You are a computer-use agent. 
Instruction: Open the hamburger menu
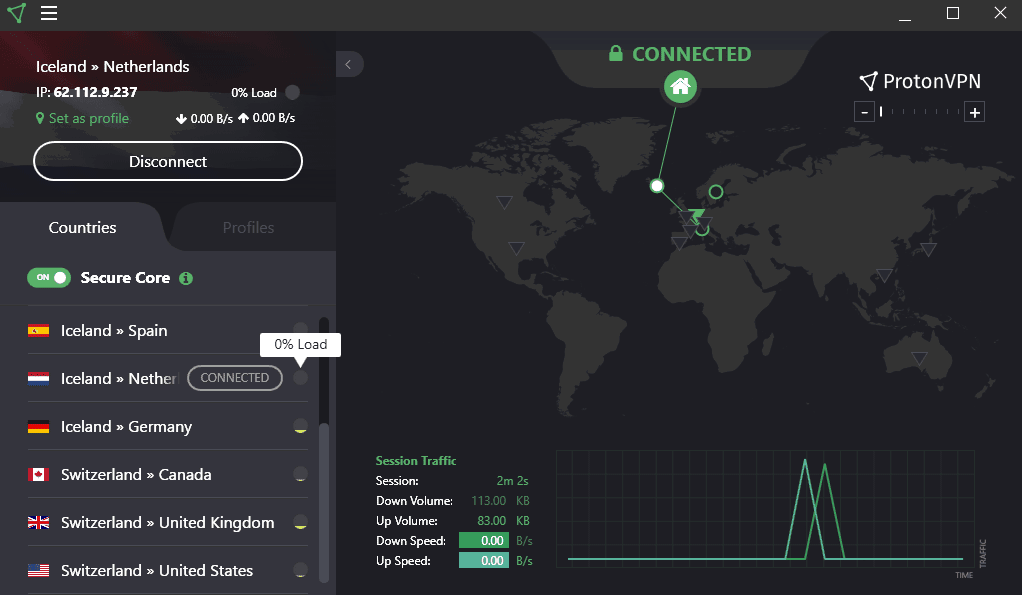pyautogui.click(x=49, y=13)
